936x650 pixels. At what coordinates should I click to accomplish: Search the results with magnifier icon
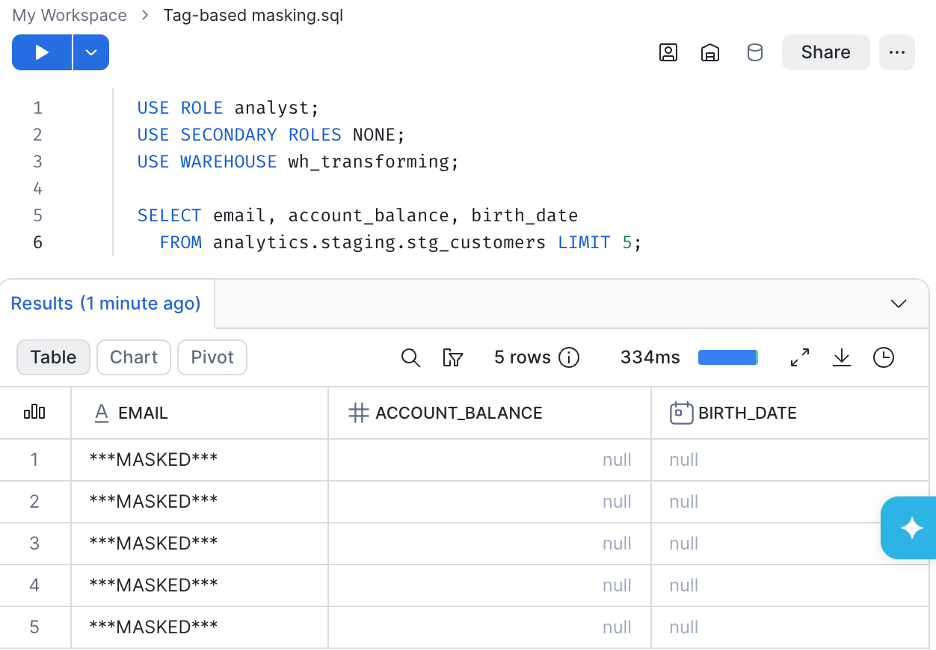[410, 358]
